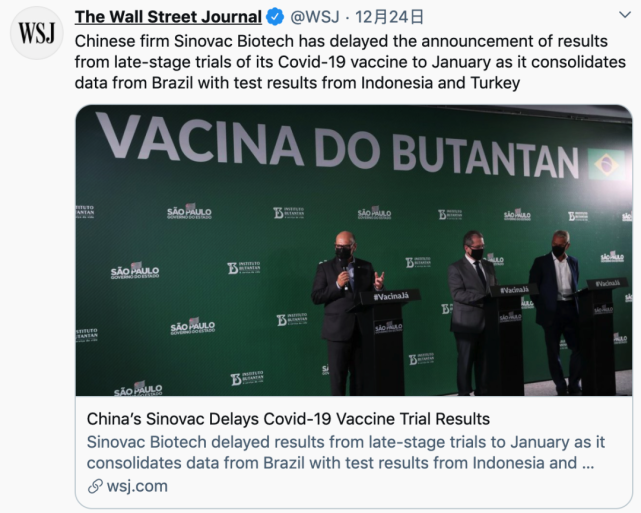Click the Brazilian flag in the photo
Image resolution: width=641 pixels, height=513 pixels.
(x=604, y=164)
